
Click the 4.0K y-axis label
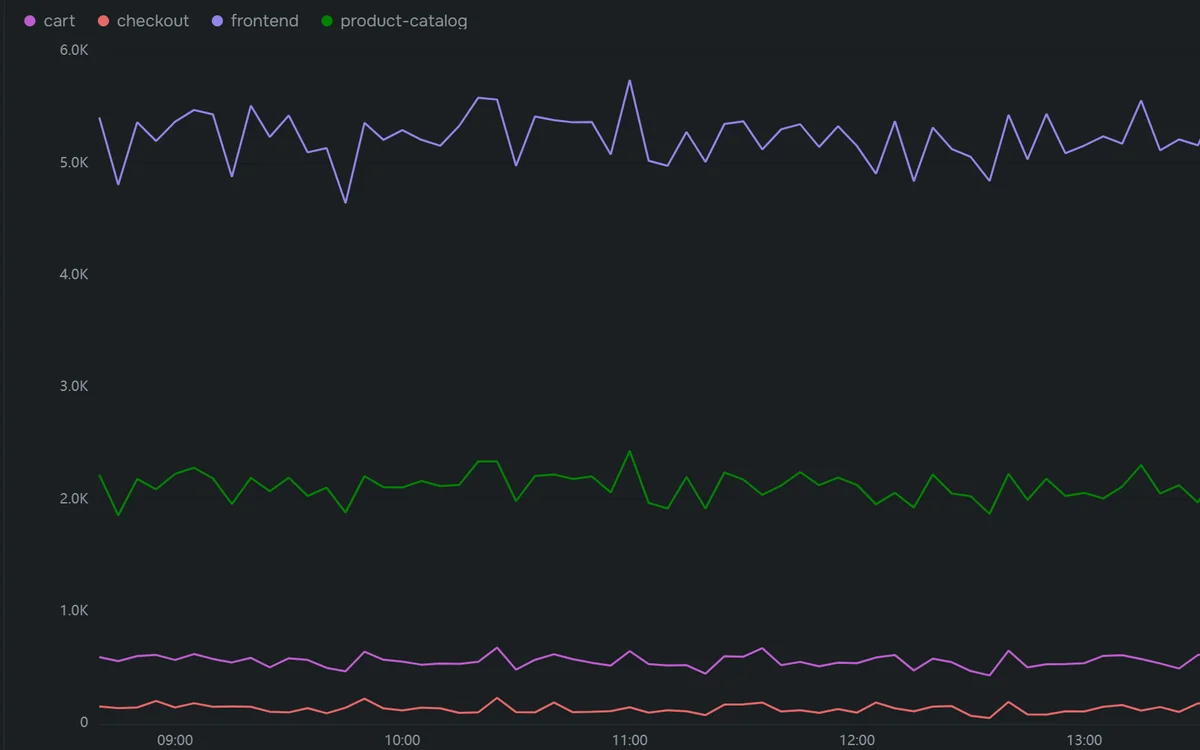pos(74,274)
